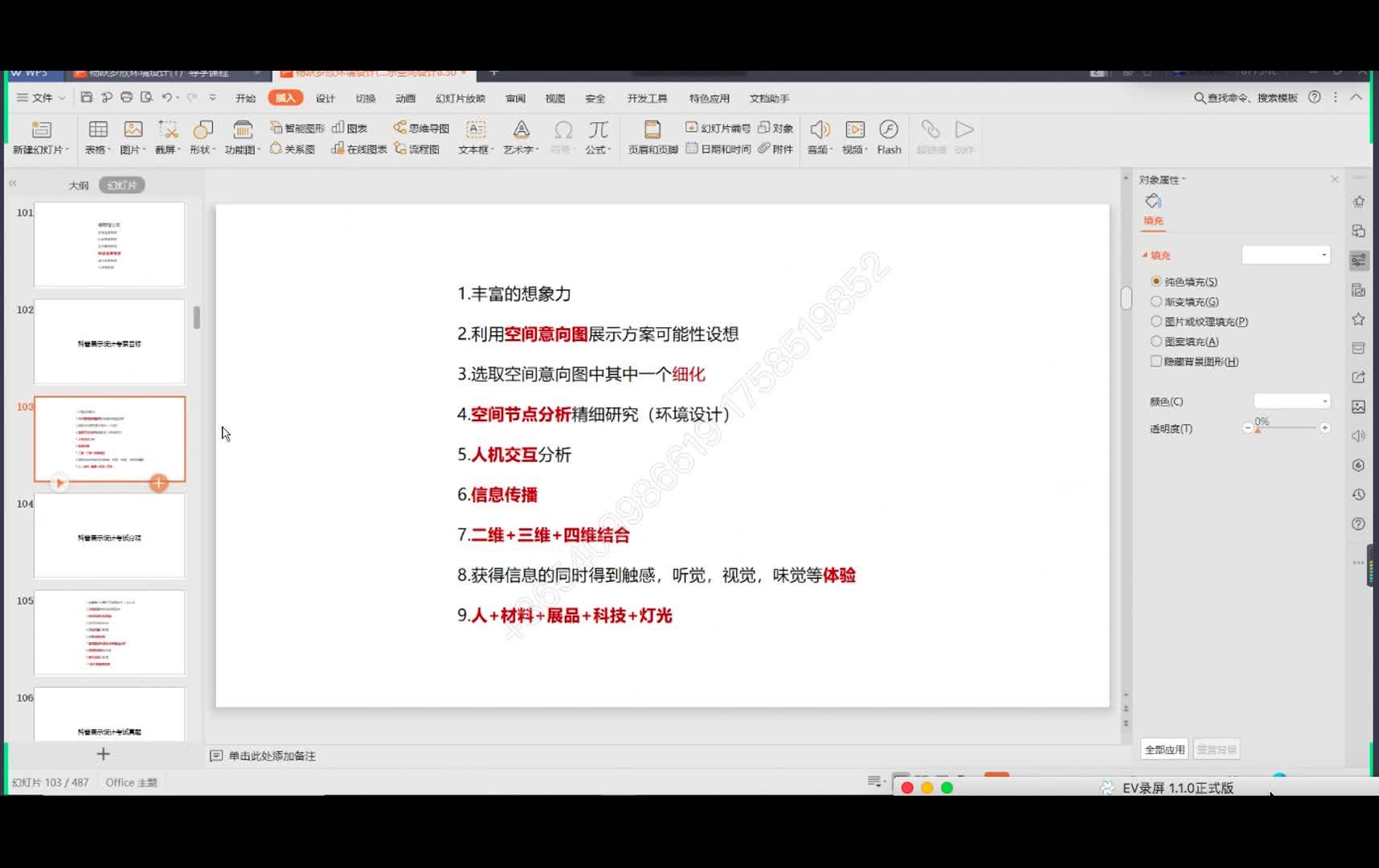
Task: Collapse the ribbon with the up chevron
Action: pos(1356,97)
